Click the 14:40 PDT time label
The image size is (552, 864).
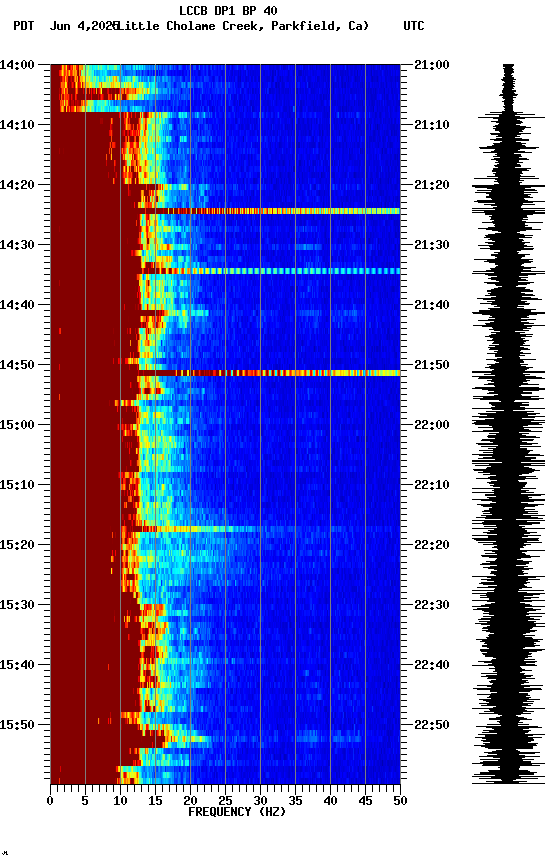click(x=17, y=305)
